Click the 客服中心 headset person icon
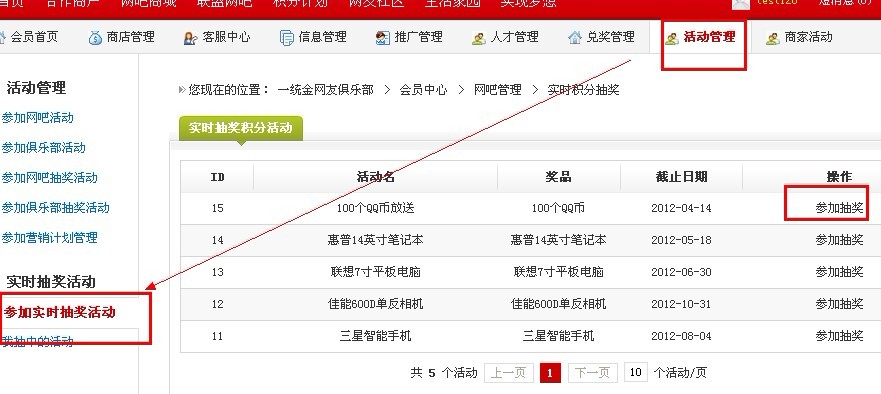The image size is (881, 394). pos(190,38)
